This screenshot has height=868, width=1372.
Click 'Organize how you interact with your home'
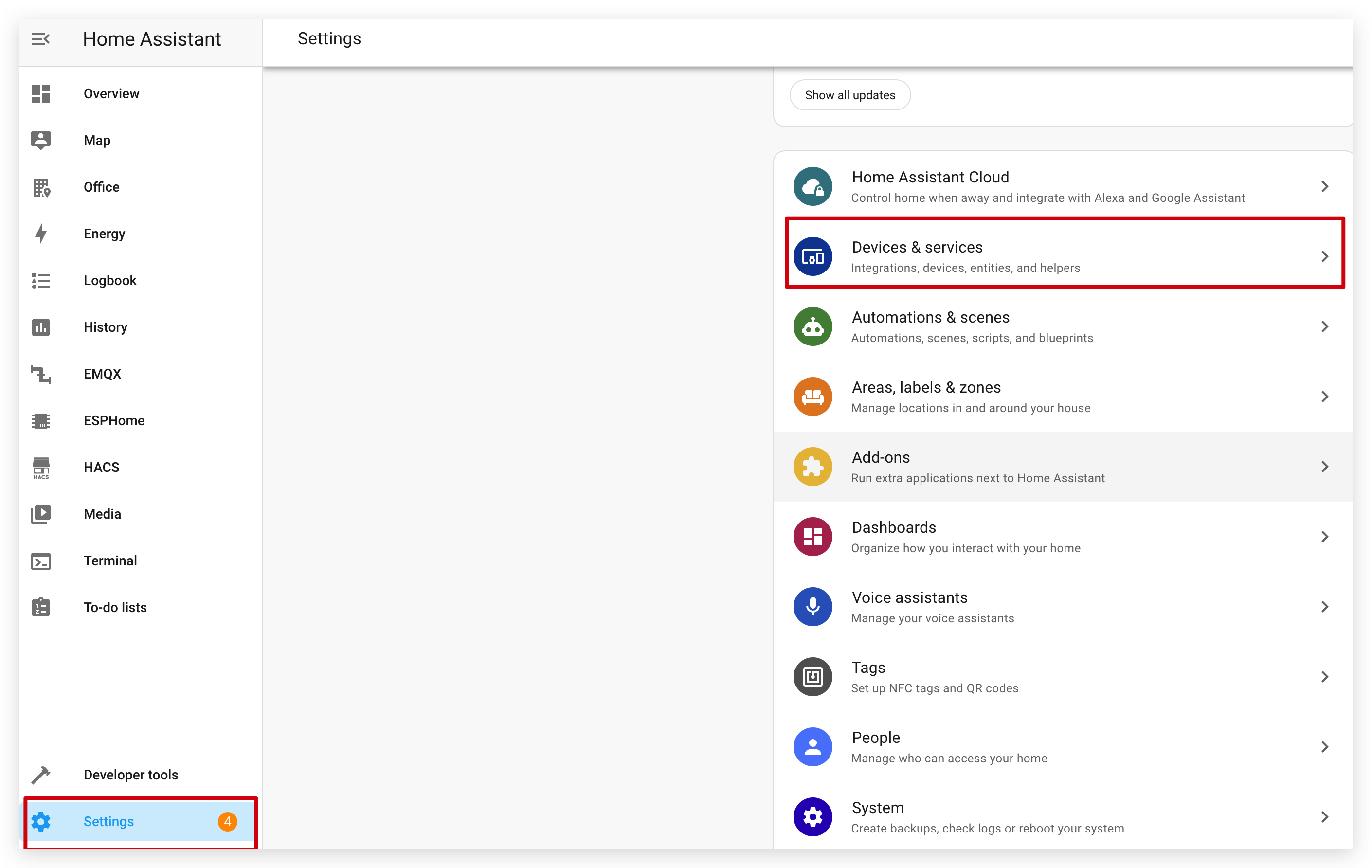[x=966, y=548]
